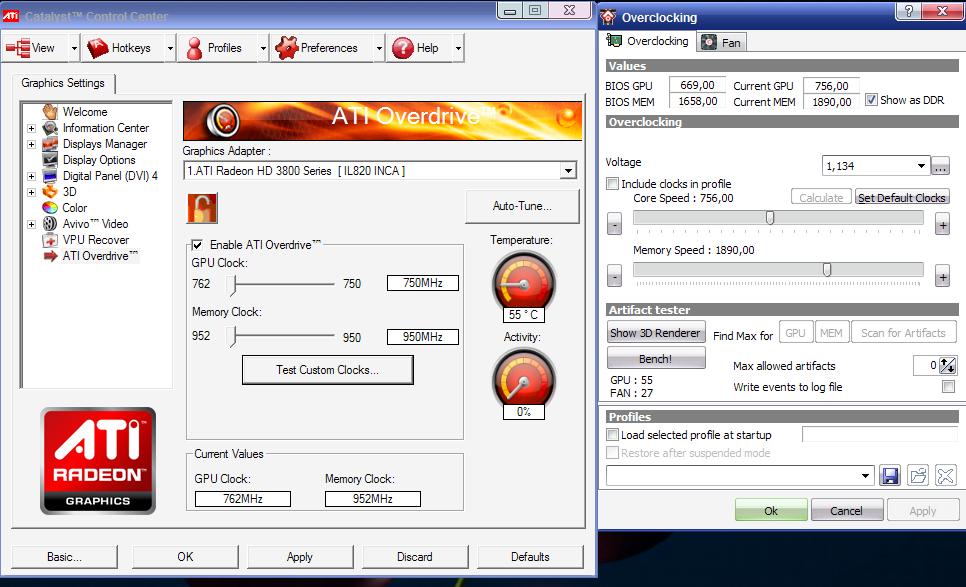Image resolution: width=966 pixels, height=587 pixels.
Task: Click the Bench! button
Action: pyautogui.click(x=656, y=358)
